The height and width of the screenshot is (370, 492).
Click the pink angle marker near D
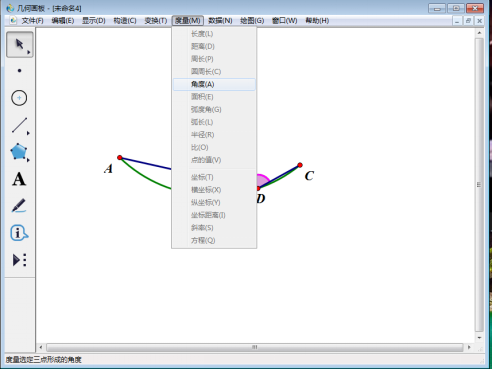point(262,180)
